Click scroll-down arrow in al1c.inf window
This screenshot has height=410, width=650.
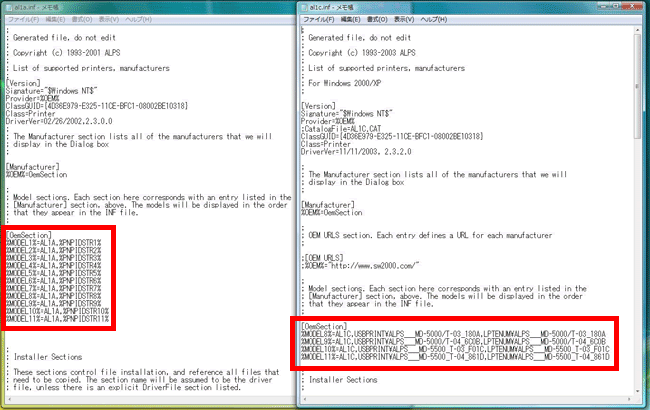pos(637,391)
